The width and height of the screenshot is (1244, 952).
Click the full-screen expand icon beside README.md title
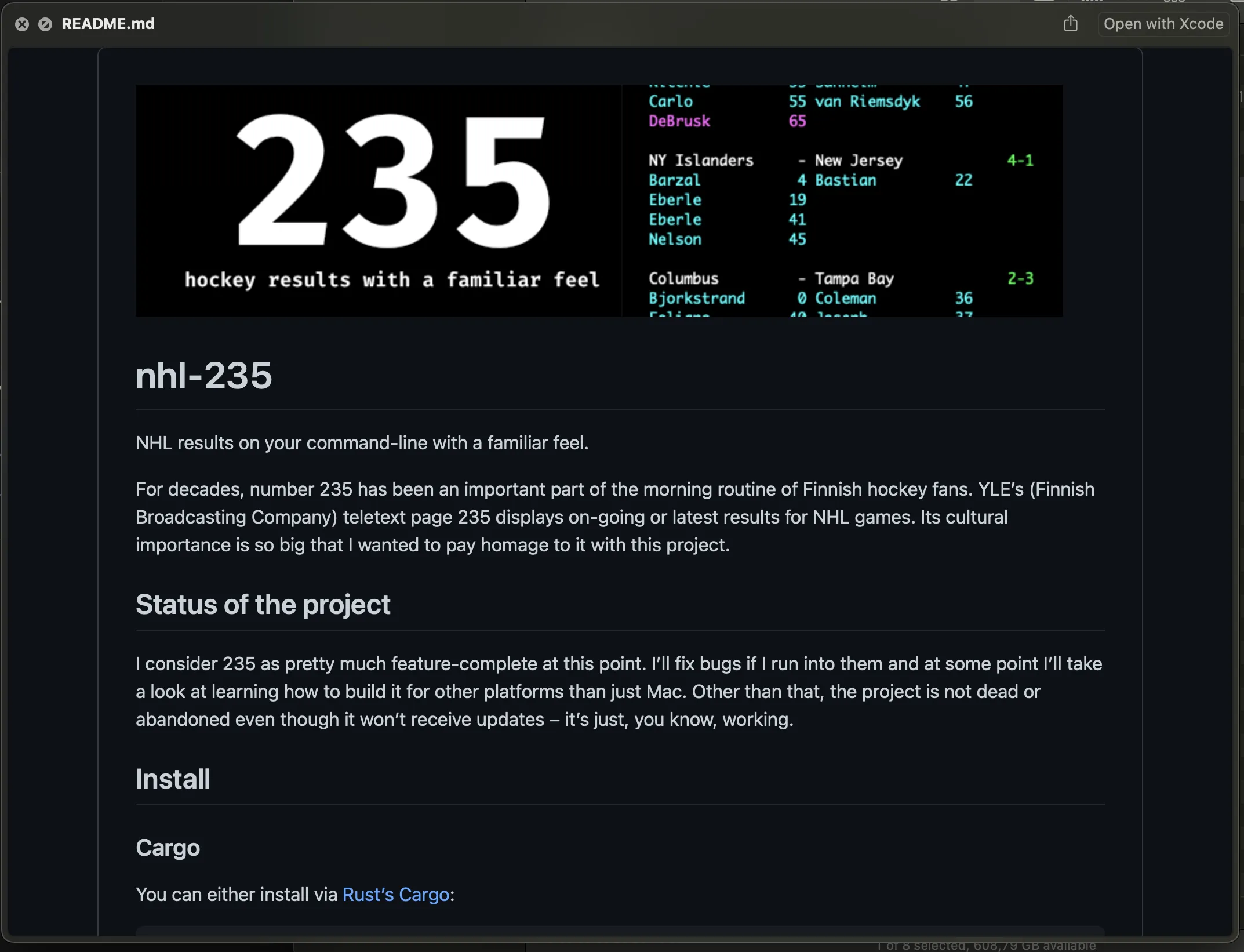[x=45, y=24]
